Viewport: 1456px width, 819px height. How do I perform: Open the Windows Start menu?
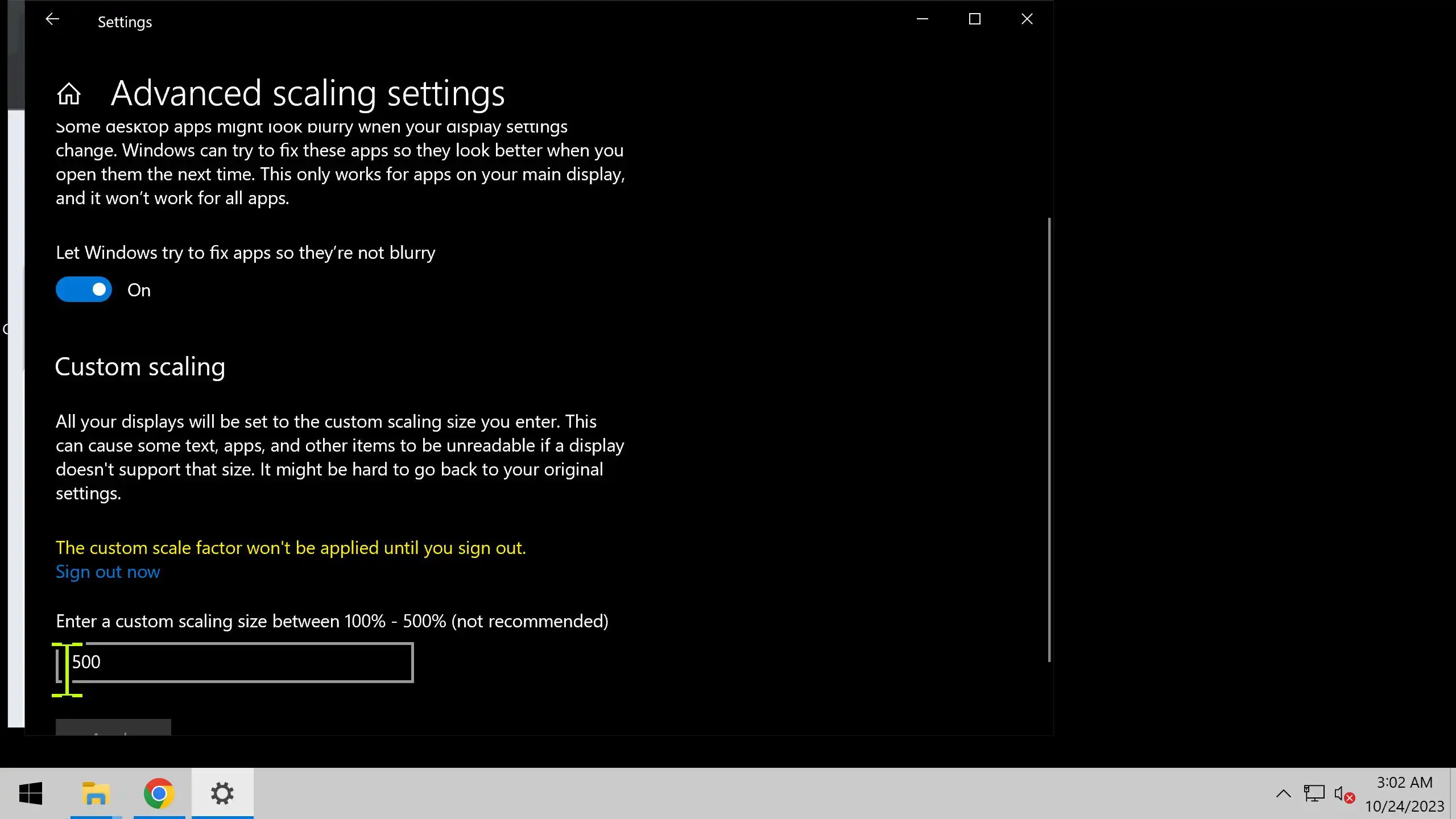tap(31, 793)
